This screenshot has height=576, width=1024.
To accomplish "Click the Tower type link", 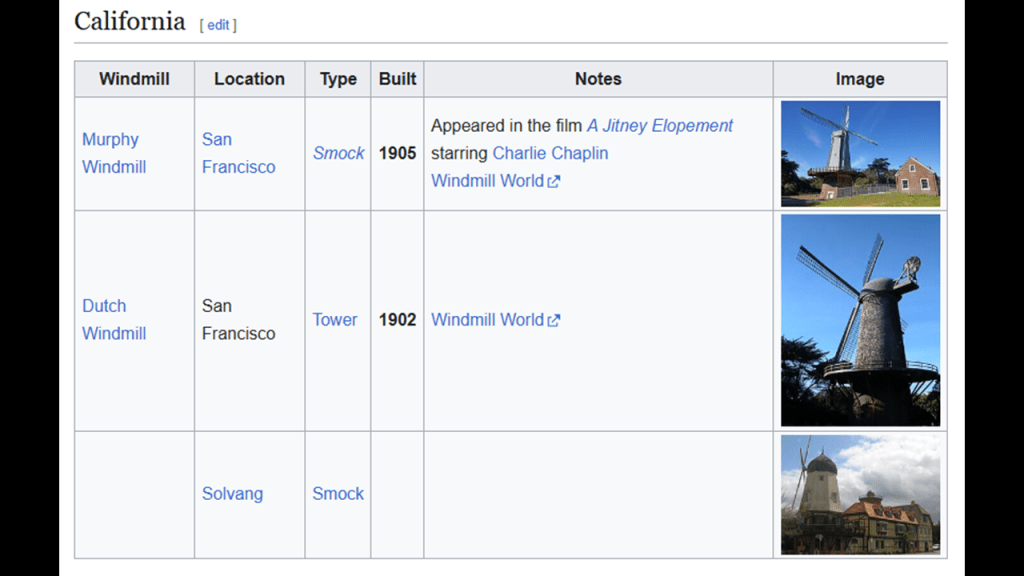I will 334,320.
